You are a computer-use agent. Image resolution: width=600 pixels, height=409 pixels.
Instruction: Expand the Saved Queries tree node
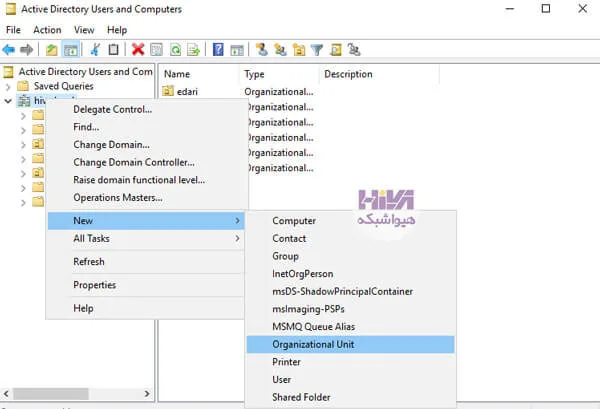click(x=8, y=87)
